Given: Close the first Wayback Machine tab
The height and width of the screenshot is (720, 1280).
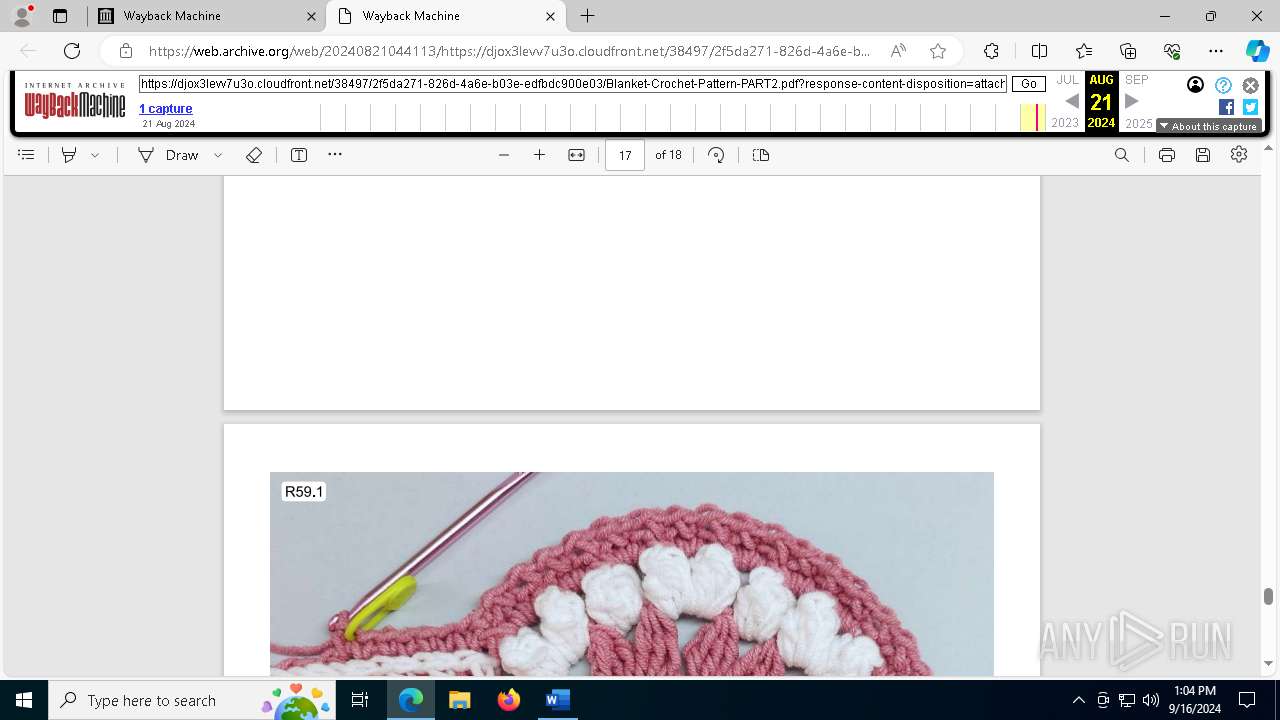Looking at the screenshot, I should click(312, 16).
